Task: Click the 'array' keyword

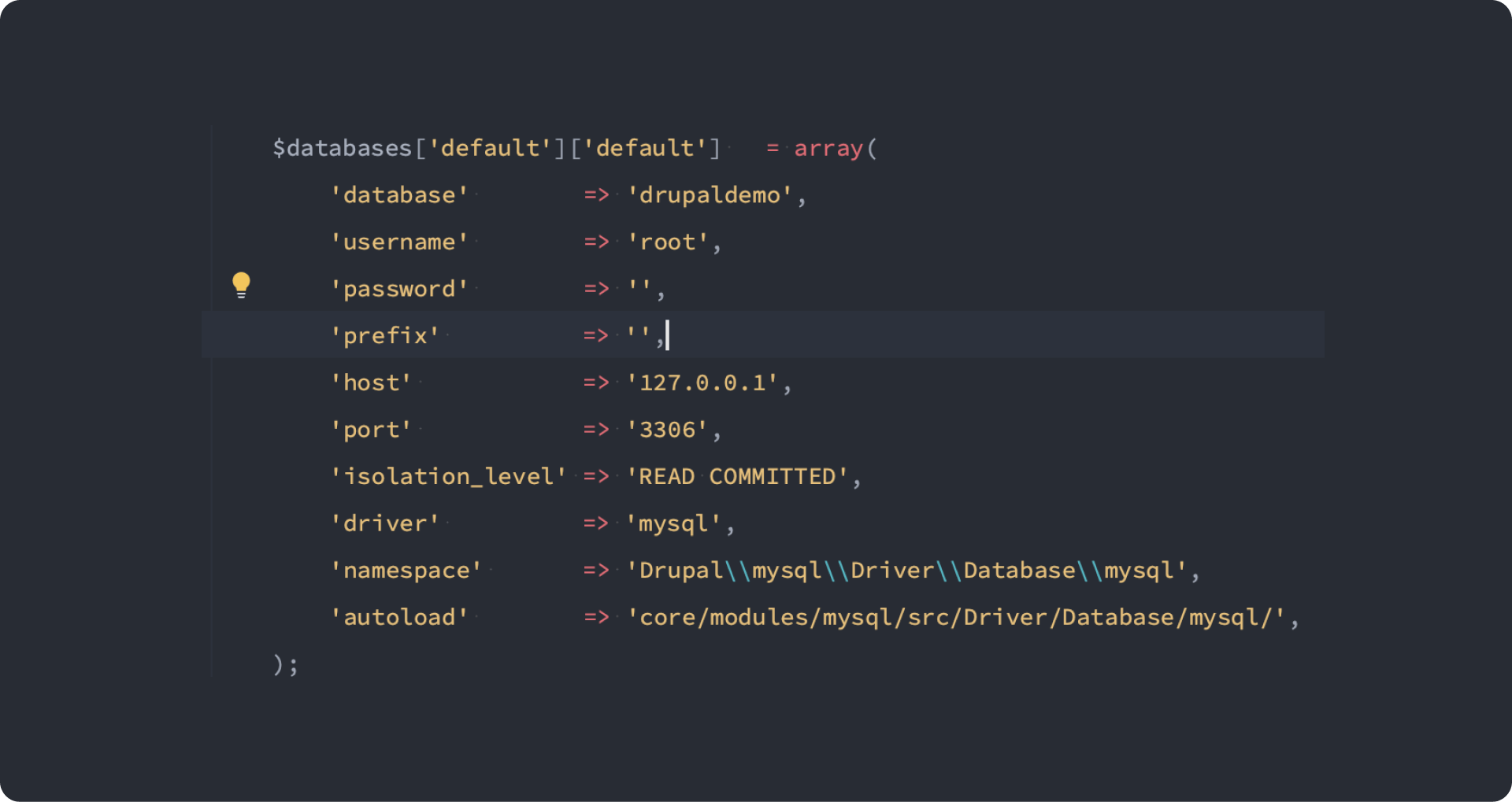Action: click(828, 148)
